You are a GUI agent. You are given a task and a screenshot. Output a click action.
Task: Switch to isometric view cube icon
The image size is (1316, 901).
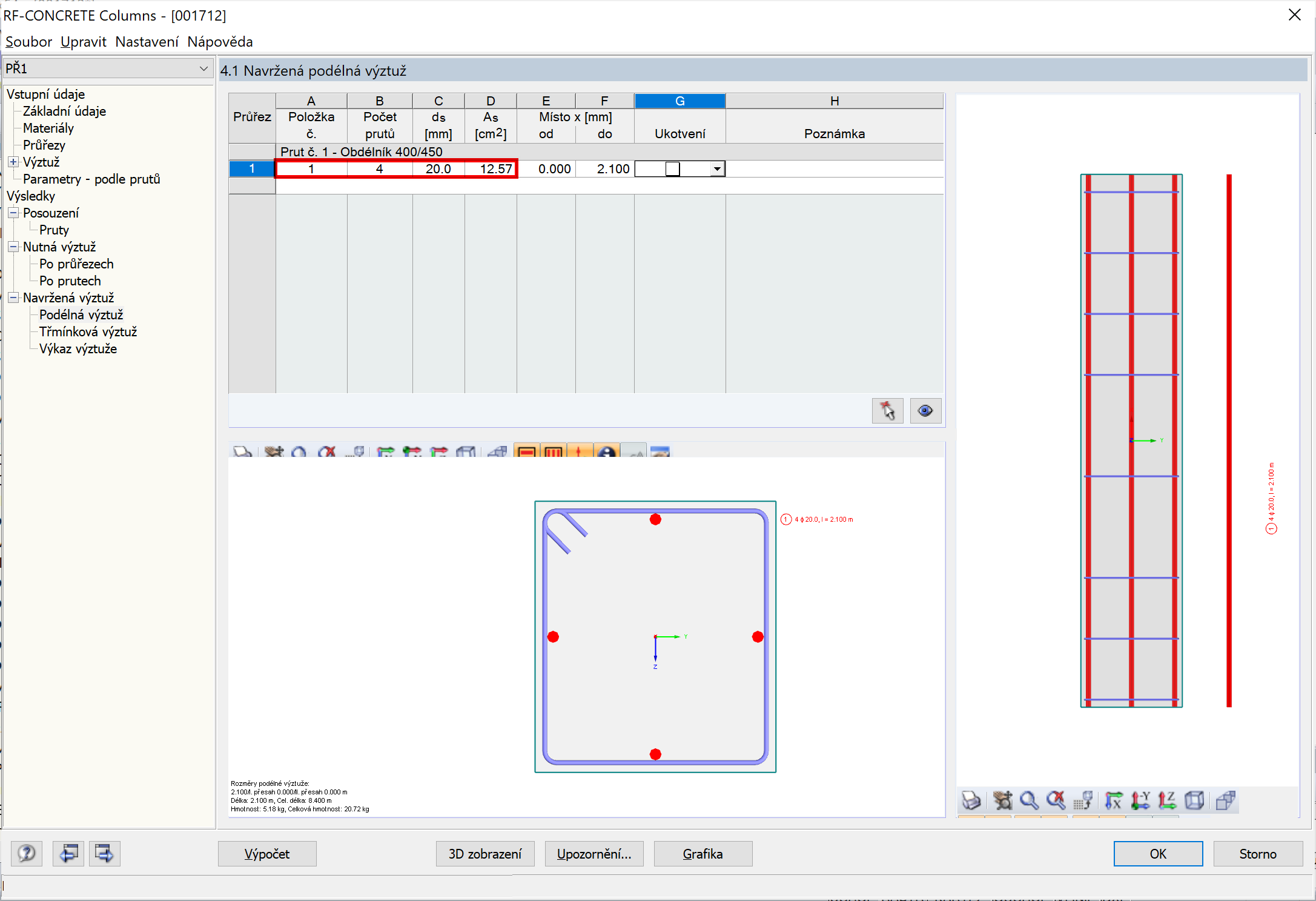pos(1195,800)
